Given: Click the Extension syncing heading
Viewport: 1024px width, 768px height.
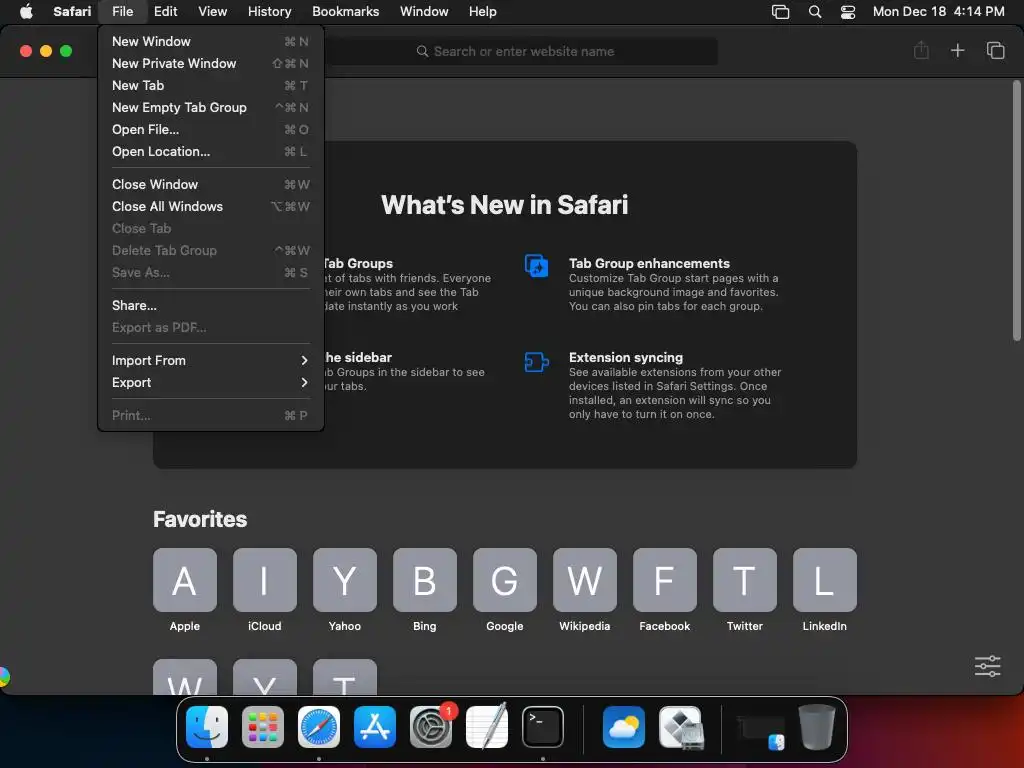Looking at the screenshot, I should coord(626,357).
